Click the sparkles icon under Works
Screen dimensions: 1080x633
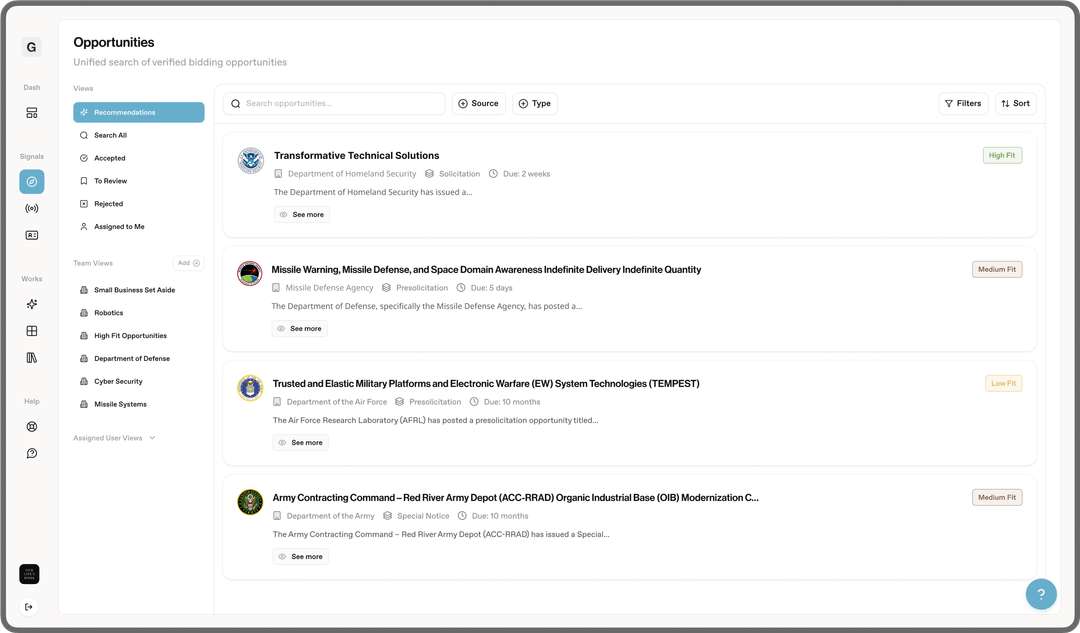[31, 304]
